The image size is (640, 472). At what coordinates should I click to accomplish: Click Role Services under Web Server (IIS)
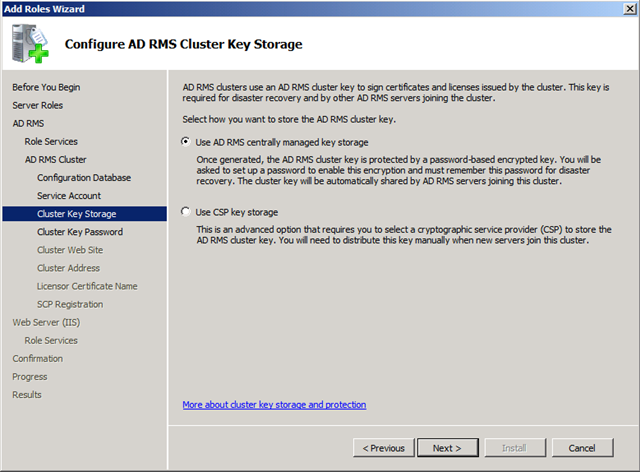[x=51, y=341]
